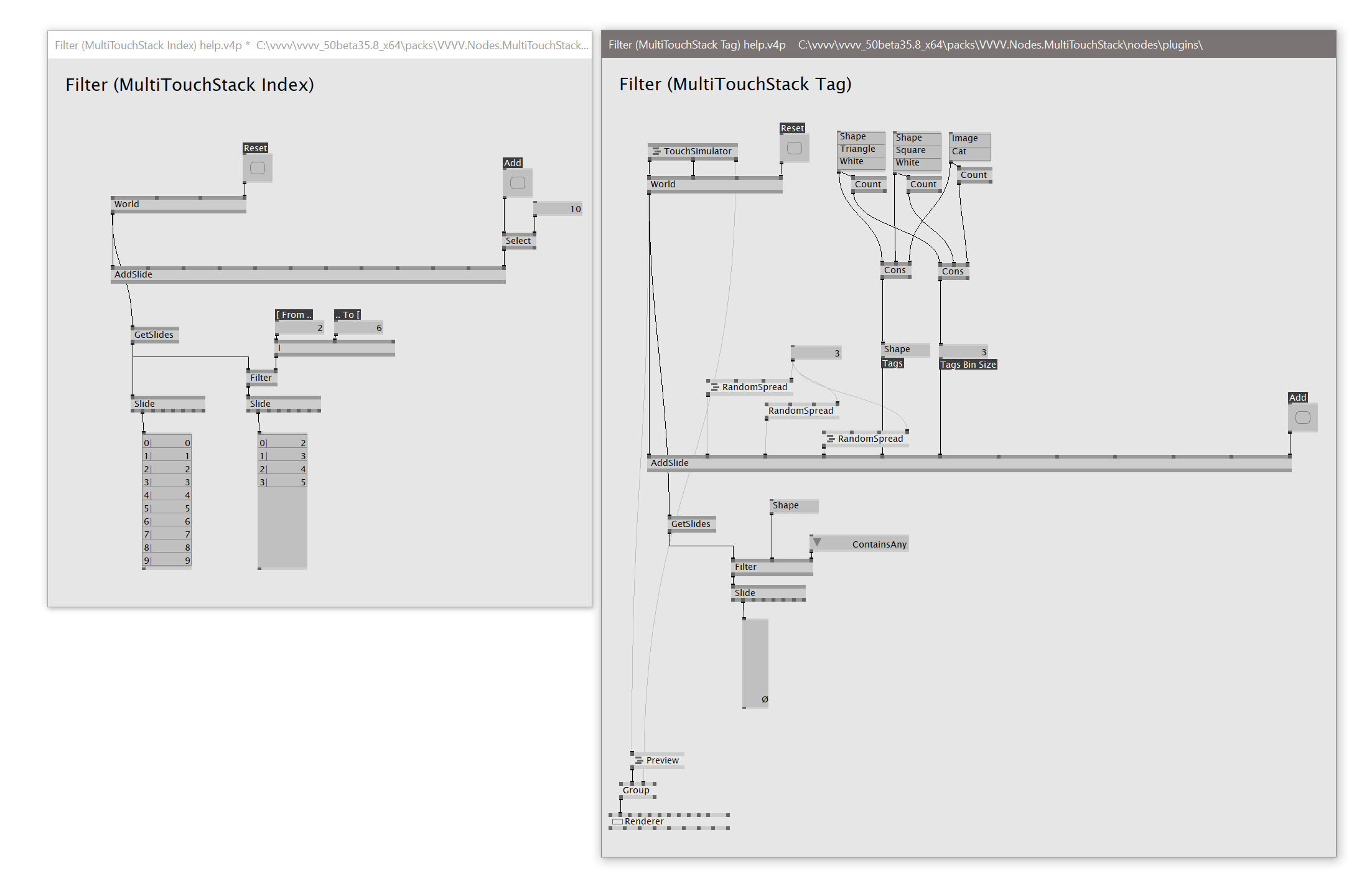Click the index 5 row in the ten-row IOBox
Viewport: 1372px width, 891px height.
167,508
